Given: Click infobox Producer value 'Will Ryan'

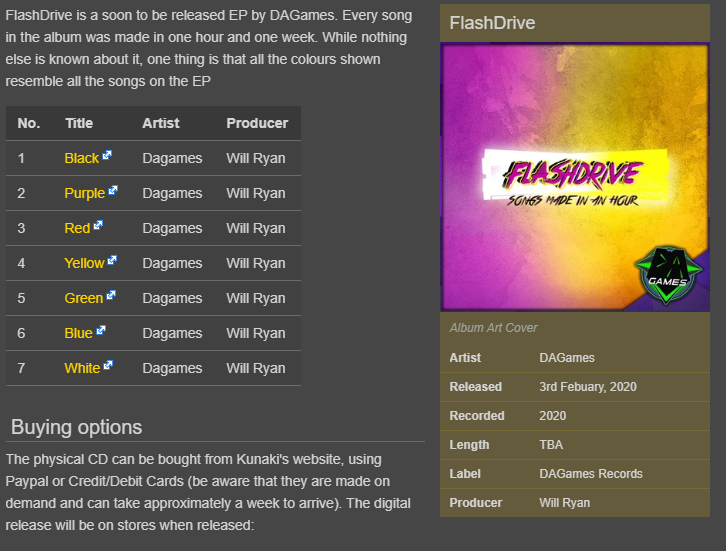Looking at the screenshot, I should click(x=564, y=503).
